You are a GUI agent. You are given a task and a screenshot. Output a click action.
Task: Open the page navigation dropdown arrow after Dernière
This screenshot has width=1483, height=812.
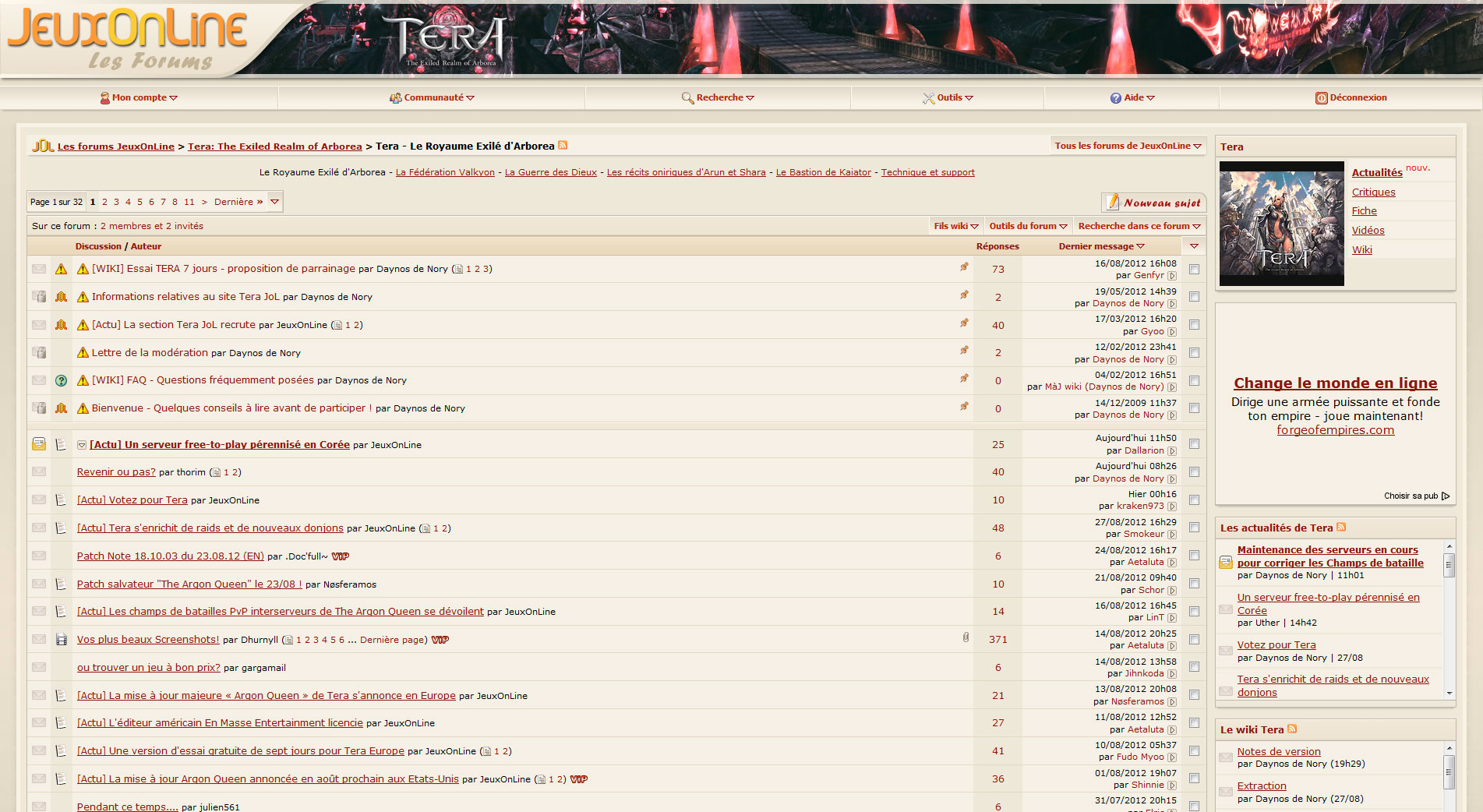tap(274, 202)
